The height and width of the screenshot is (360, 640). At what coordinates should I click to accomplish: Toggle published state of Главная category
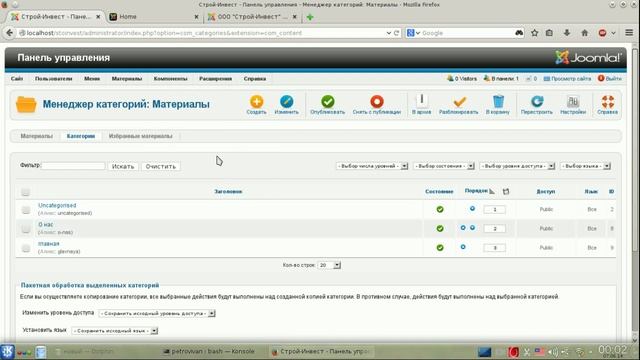[x=440, y=248]
